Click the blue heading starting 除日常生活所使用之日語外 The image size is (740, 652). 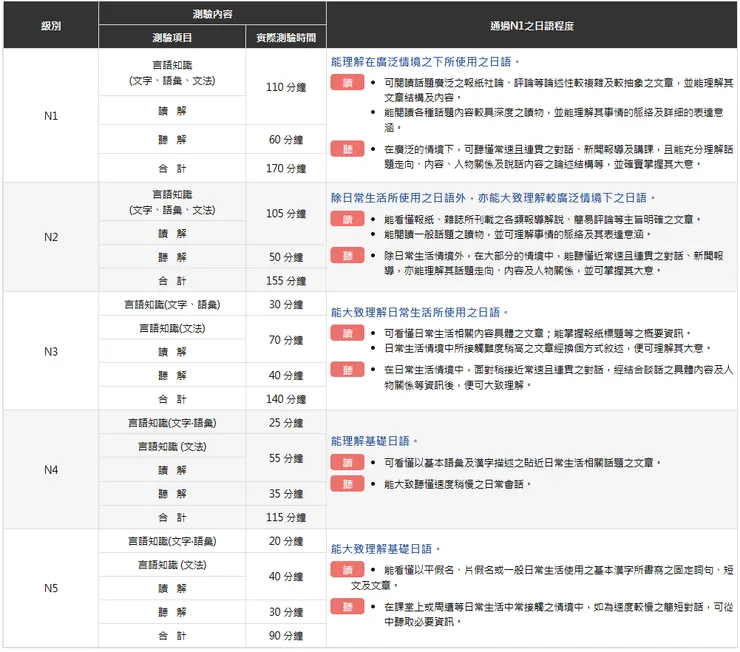492,198
